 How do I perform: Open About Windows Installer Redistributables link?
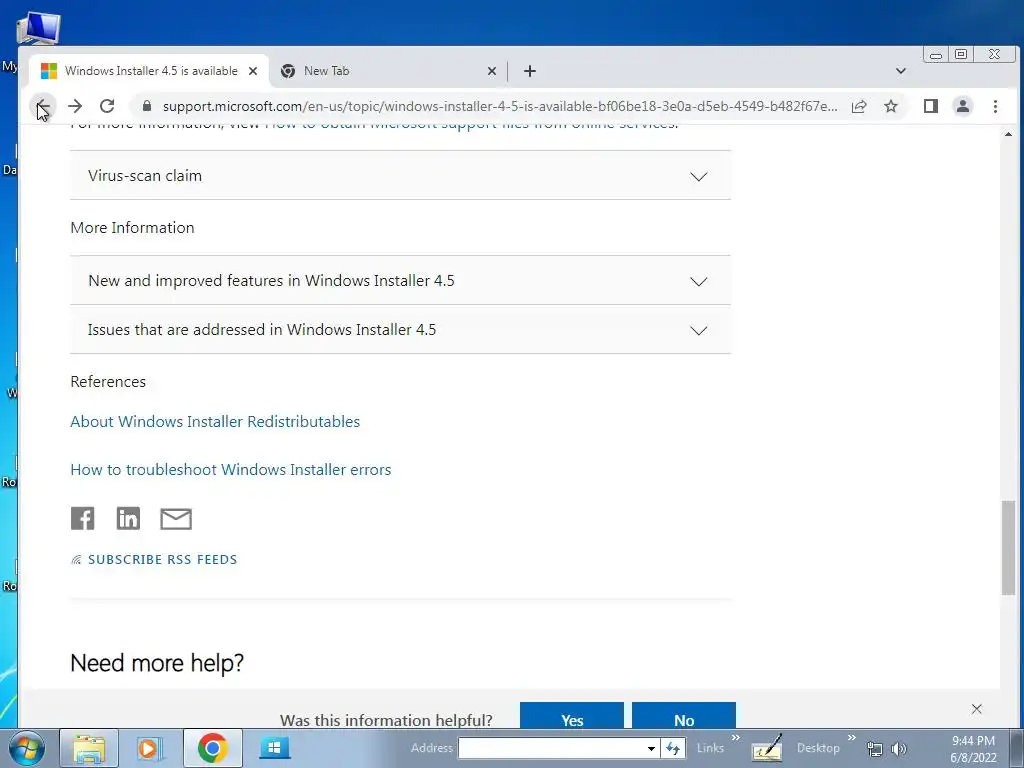click(215, 421)
